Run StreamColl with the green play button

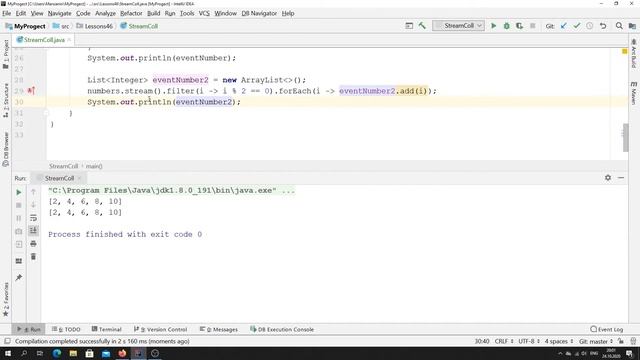[493, 26]
